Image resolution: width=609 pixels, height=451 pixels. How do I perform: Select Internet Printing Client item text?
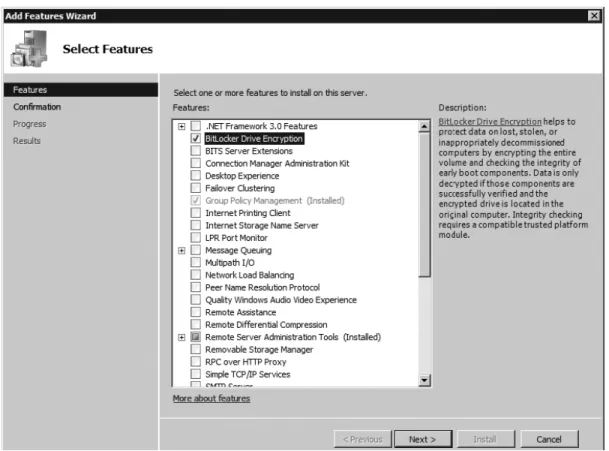(247, 213)
